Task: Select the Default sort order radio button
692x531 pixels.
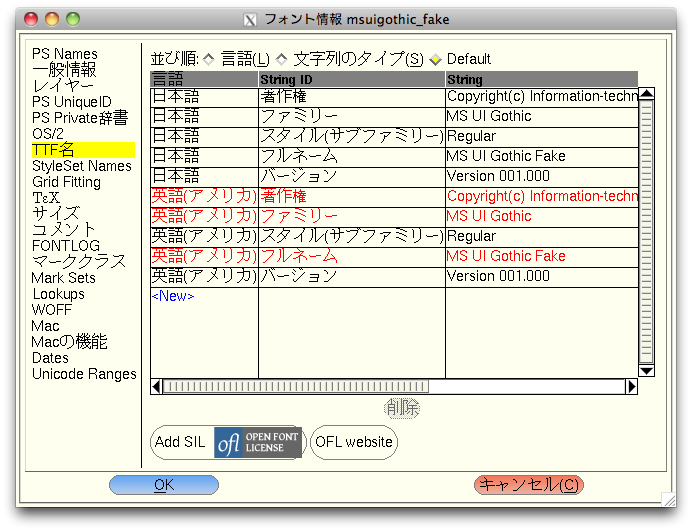Action: pyautogui.click(x=436, y=59)
